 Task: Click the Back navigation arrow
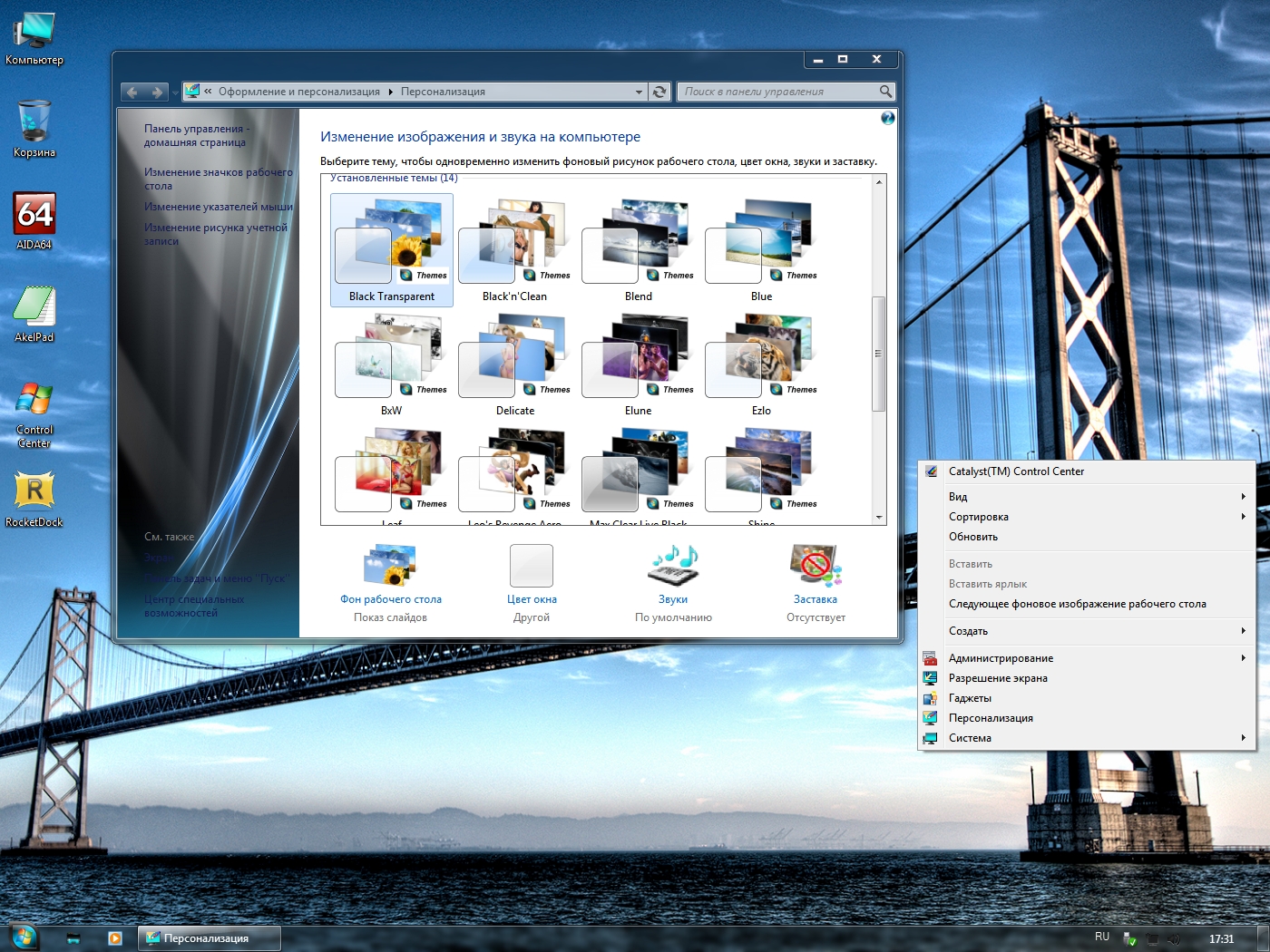[x=132, y=92]
